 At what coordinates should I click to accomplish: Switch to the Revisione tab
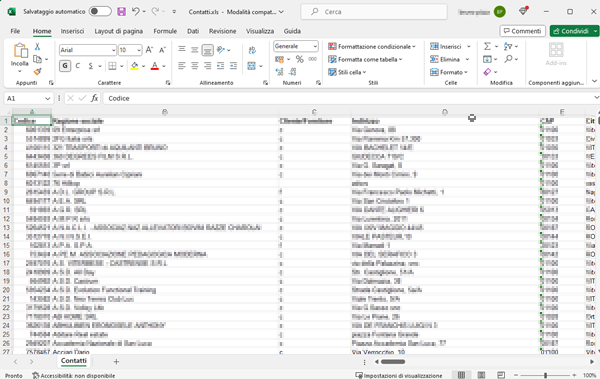point(222,31)
